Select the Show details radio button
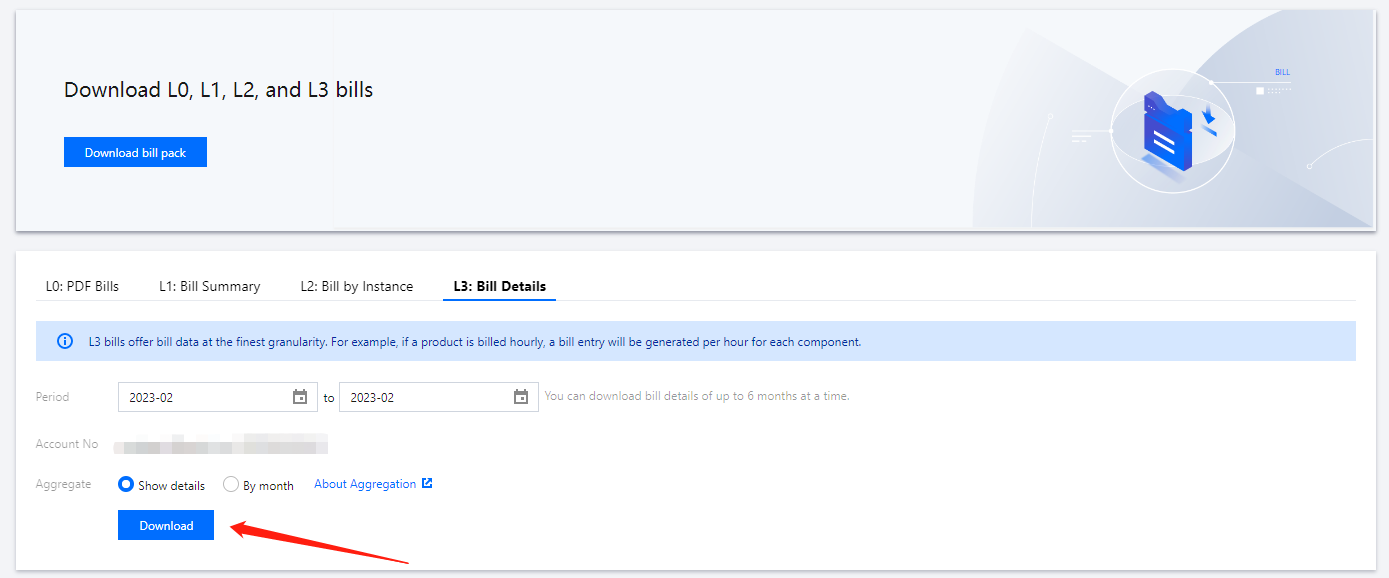The height and width of the screenshot is (578, 1389). (126, 485)
